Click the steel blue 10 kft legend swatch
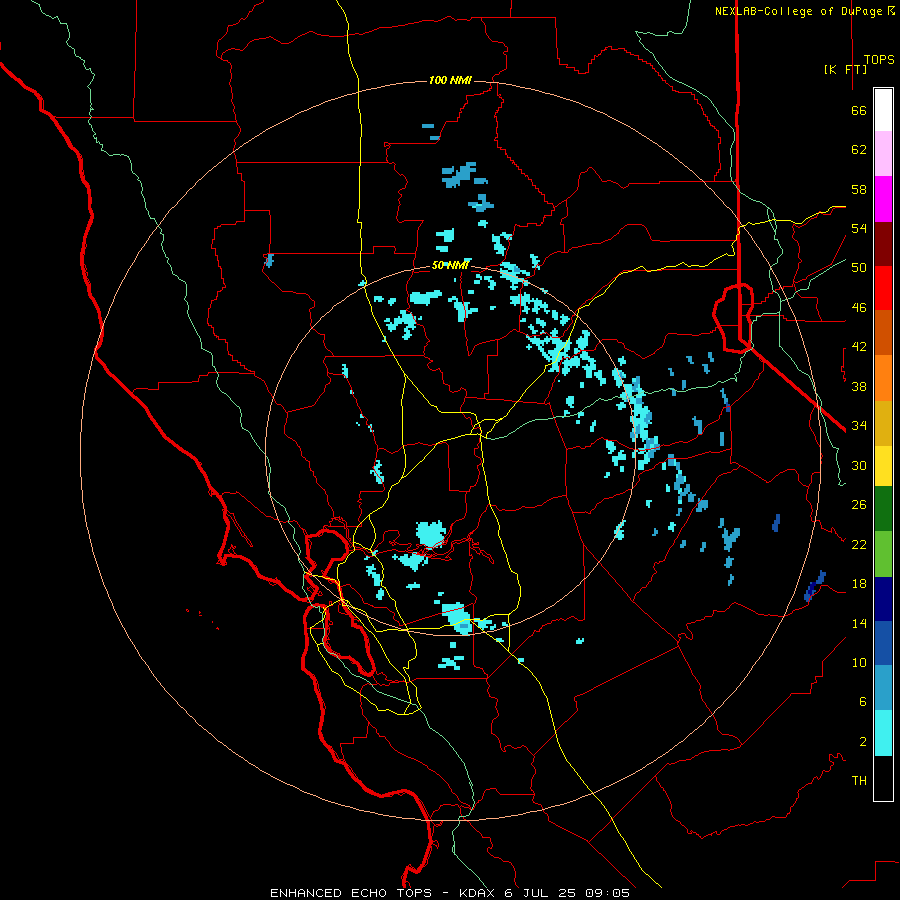 click(x=883, y=688)
